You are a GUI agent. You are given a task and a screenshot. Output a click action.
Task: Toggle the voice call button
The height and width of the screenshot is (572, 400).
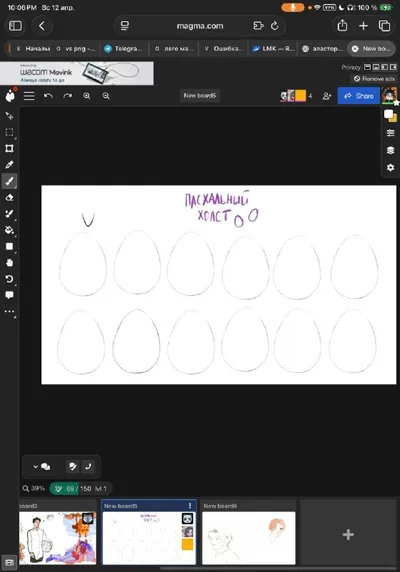tap(88, 466)
